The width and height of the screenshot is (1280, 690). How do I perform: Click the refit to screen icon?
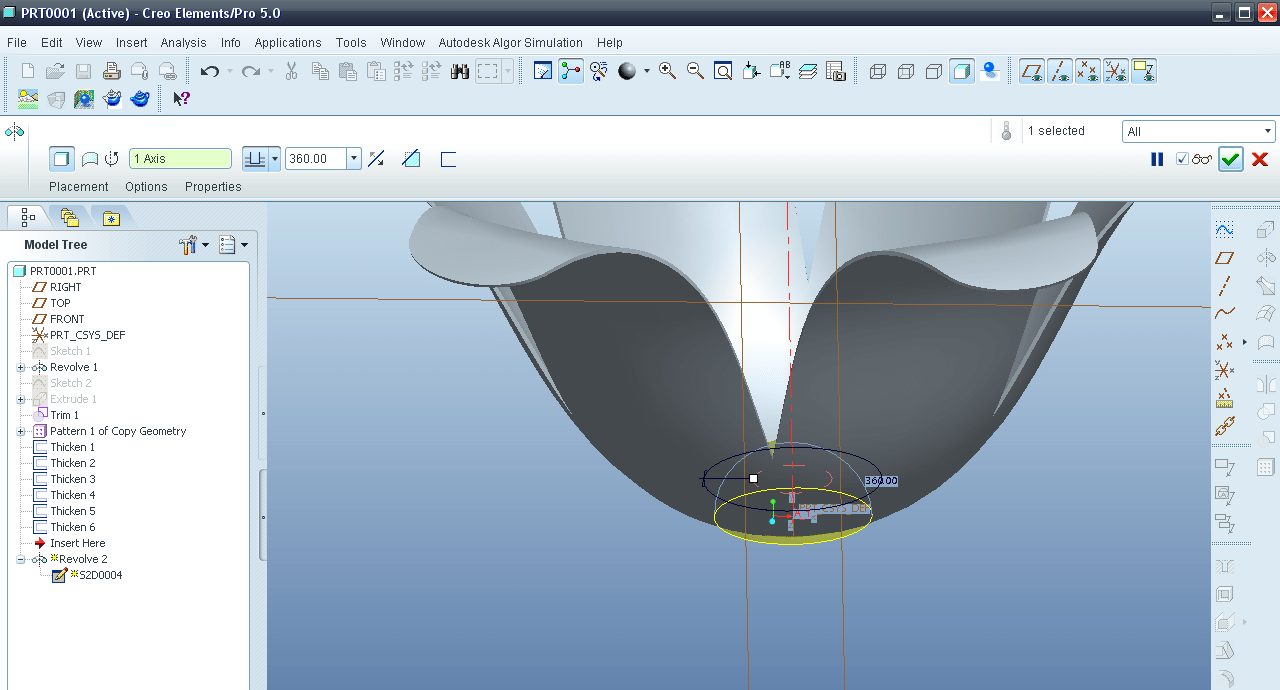tap(723, 71)
